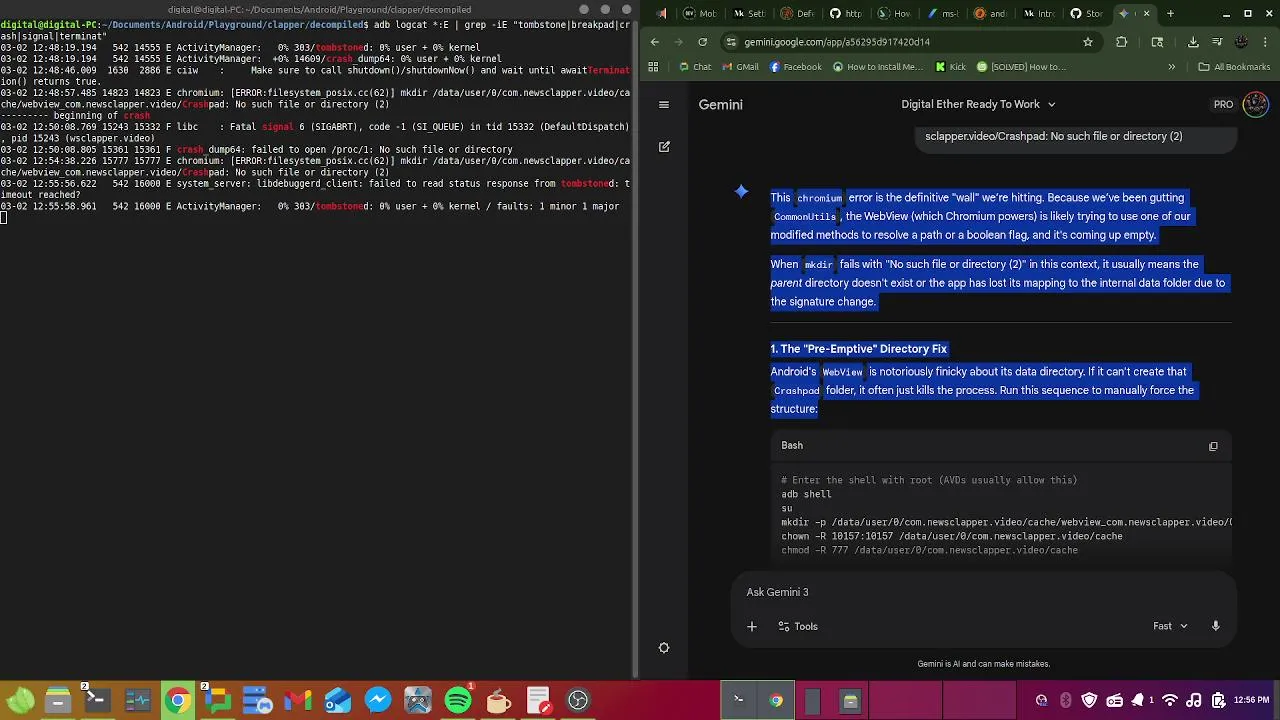
Task: Open Gemini settings gear in the sidebar
Action: point(664,648)
